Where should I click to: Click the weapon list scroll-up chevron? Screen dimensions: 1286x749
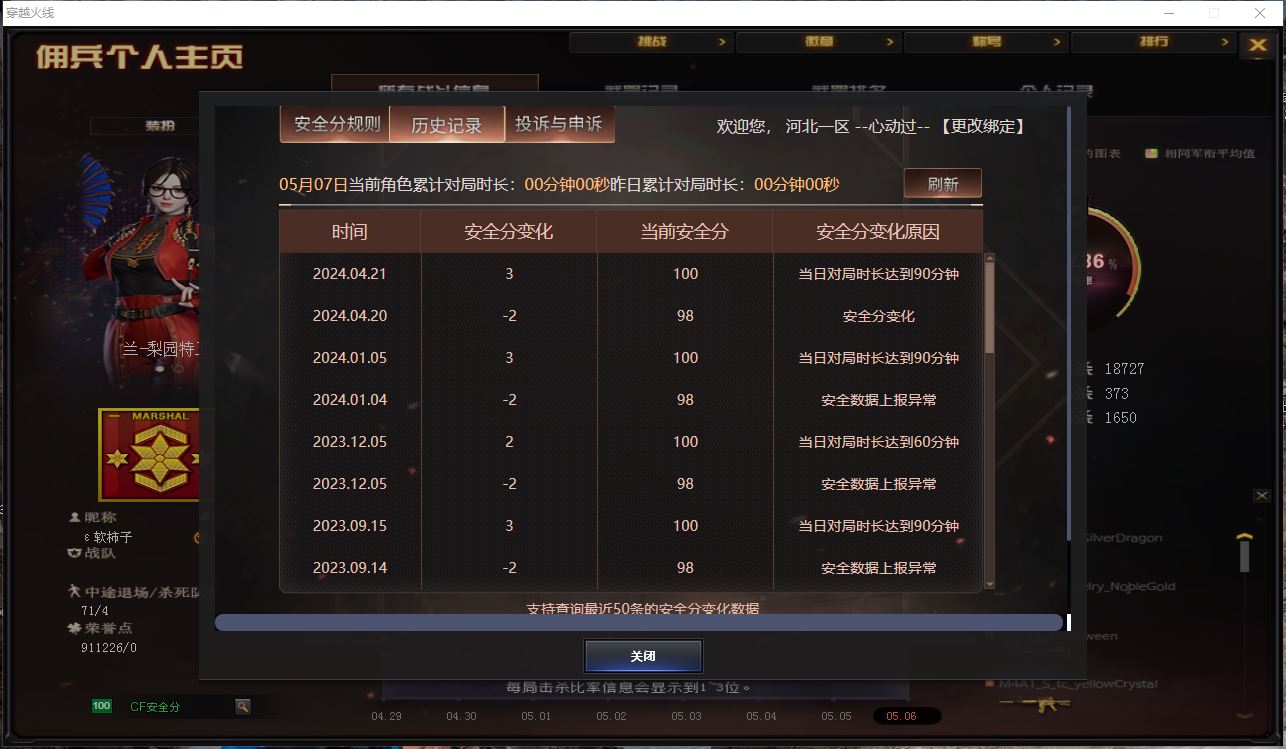(x=1244, y=537)
